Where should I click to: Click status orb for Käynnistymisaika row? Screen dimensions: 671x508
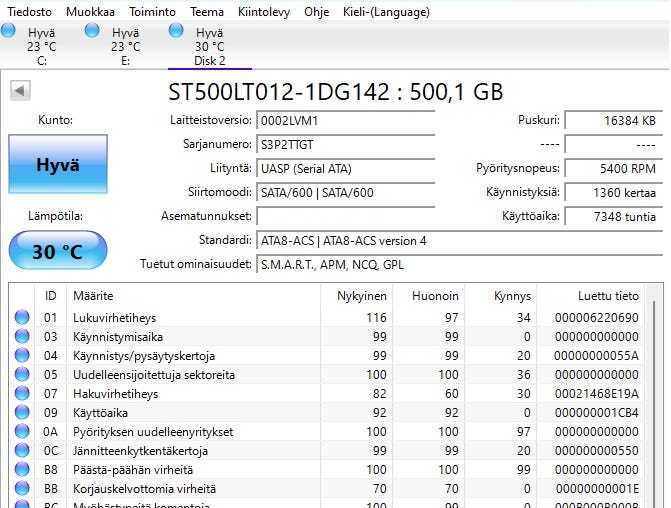(22, 337)
